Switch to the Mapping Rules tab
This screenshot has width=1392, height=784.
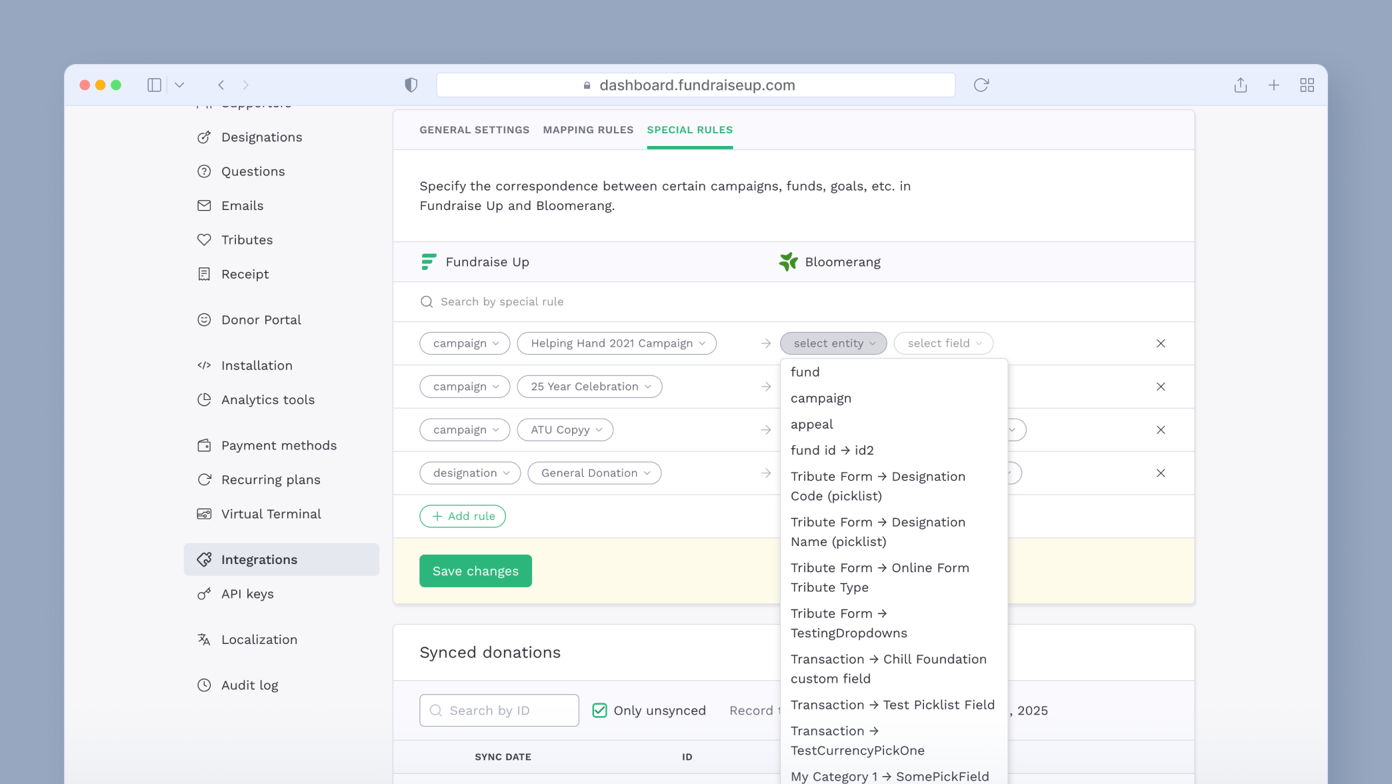coord(588,129)
